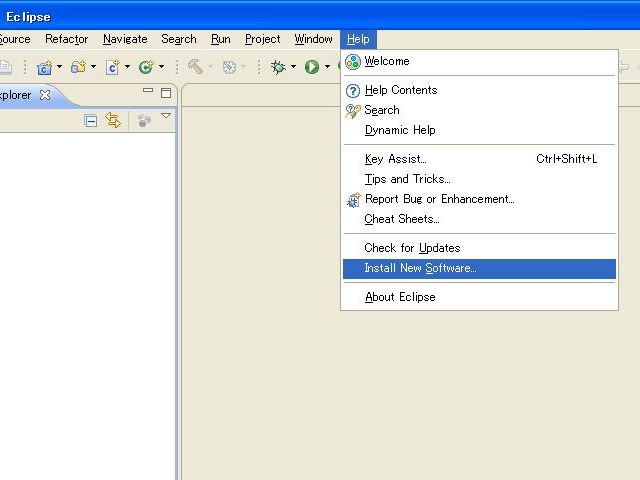Click the Build hammer icon
640x480 pixels.
(x=196, y=67)
